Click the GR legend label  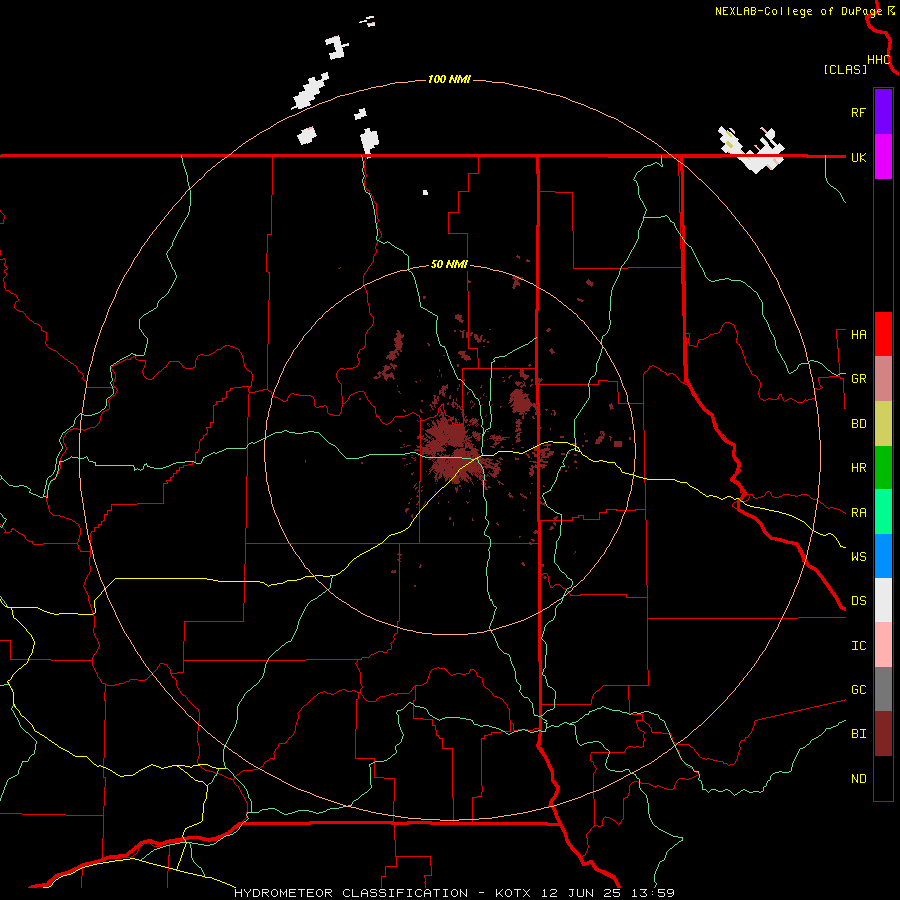tap(858, 379)
